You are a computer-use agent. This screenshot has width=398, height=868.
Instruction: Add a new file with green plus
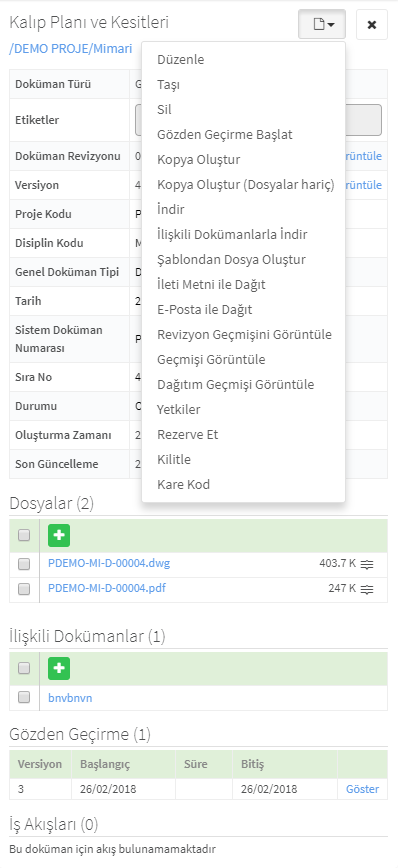(59, 535)
